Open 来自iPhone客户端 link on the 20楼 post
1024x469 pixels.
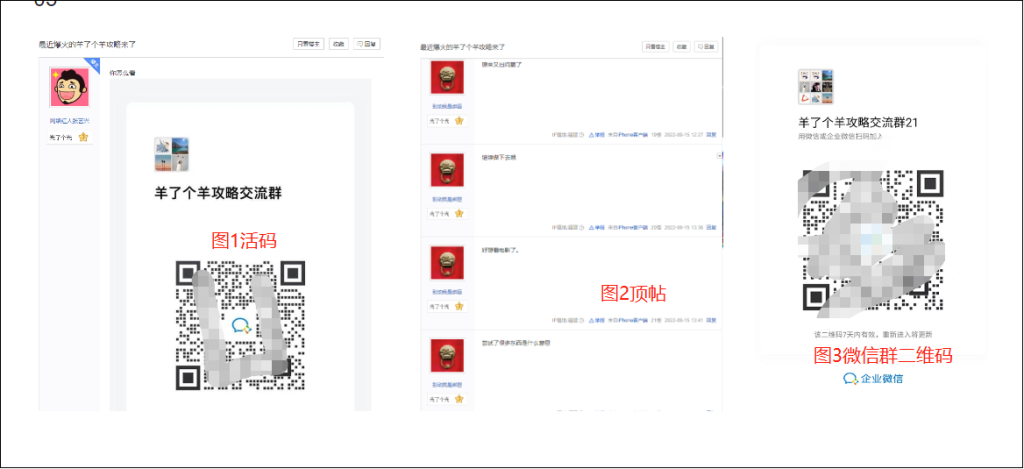pyautogui.click(x=628, y=227)
